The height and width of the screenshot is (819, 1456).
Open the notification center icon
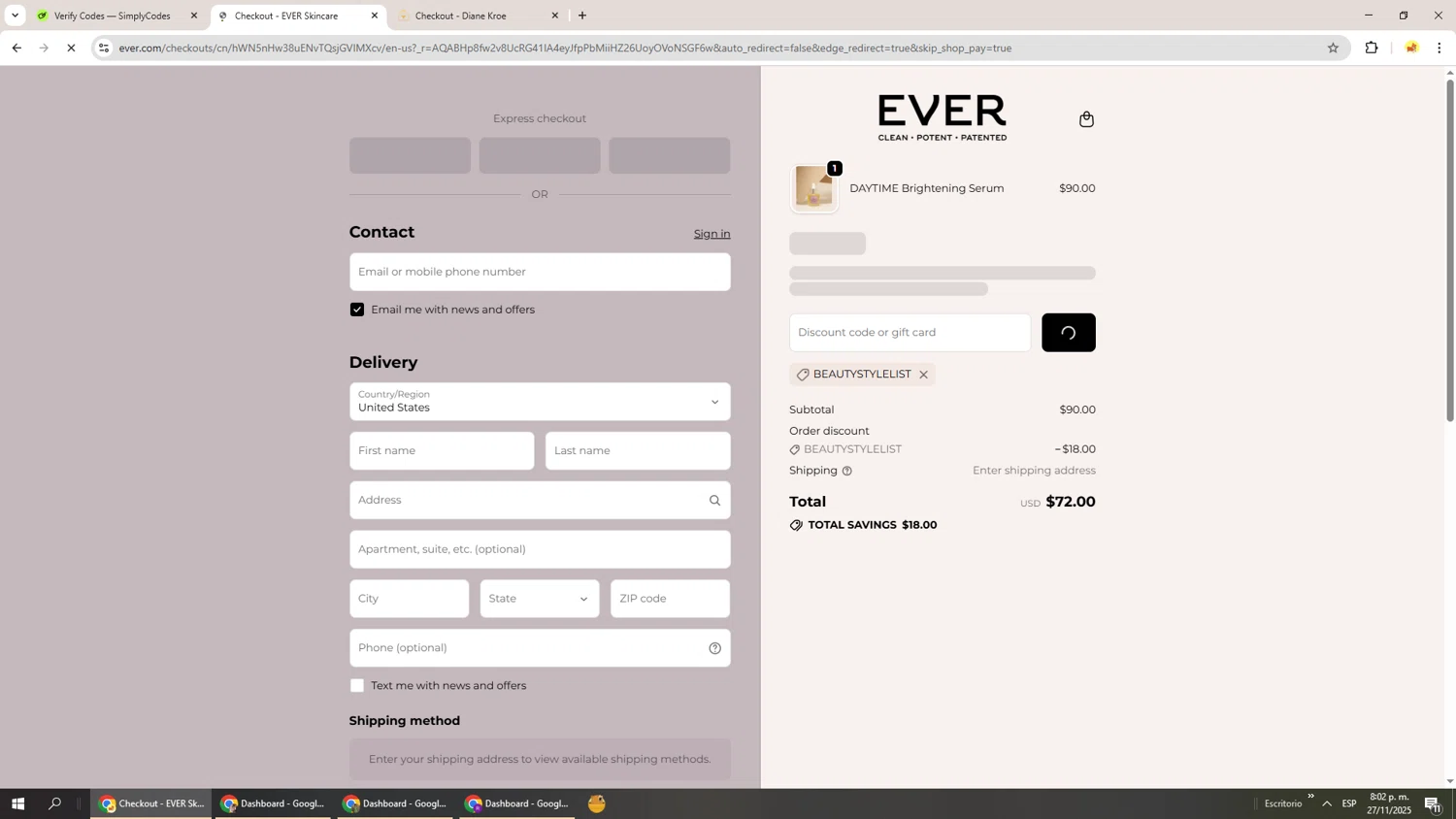pyautogui.click(x=1433, y=803)
